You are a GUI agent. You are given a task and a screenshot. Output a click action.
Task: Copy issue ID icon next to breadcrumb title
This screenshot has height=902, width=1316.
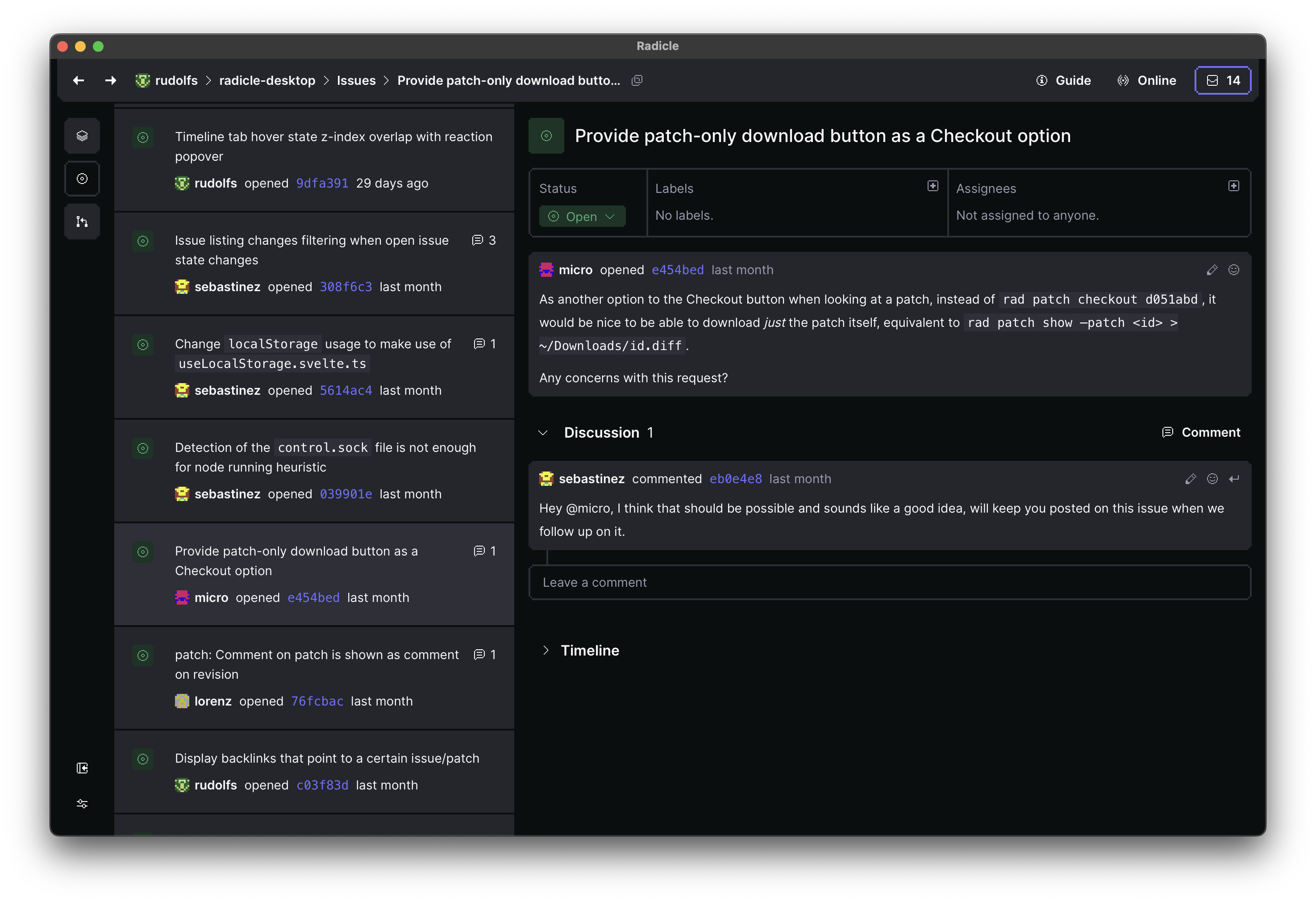pyautogui.click(x=637, y=80)
